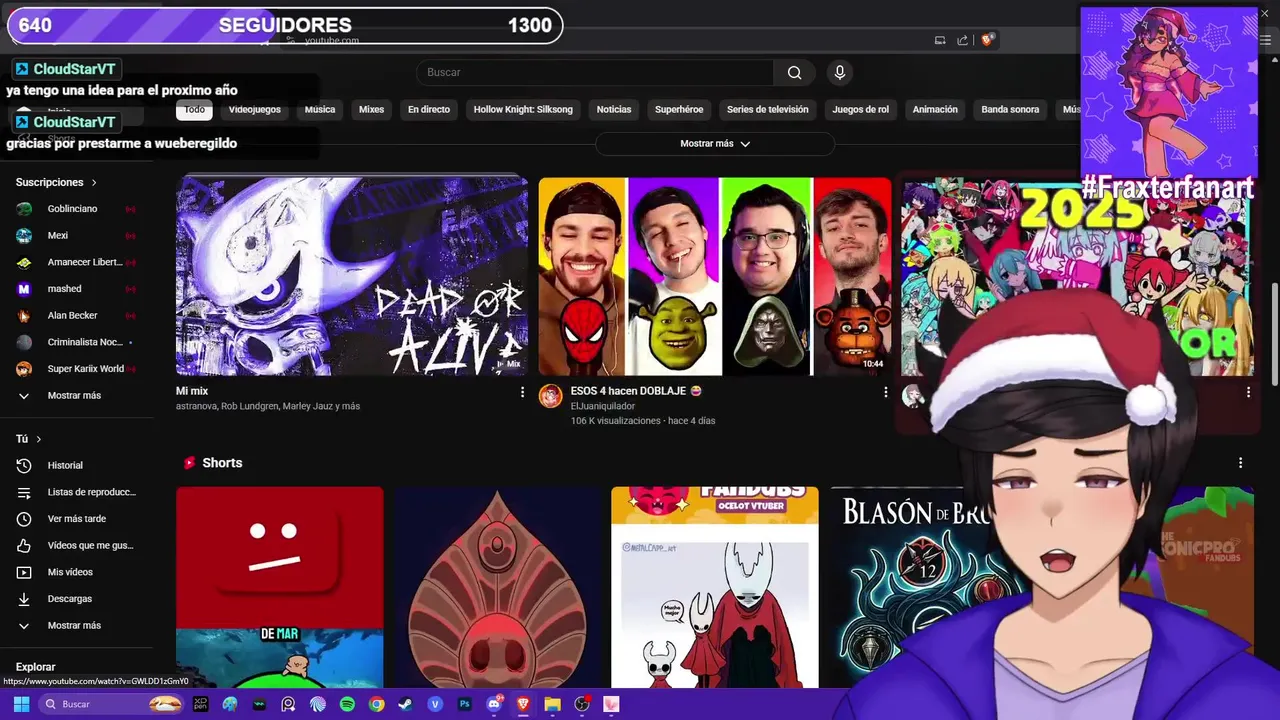The height and width of the screenshot is (720, 1280).
Task: Expand Mostrar más under Tú section
Action: click(76, 625)
